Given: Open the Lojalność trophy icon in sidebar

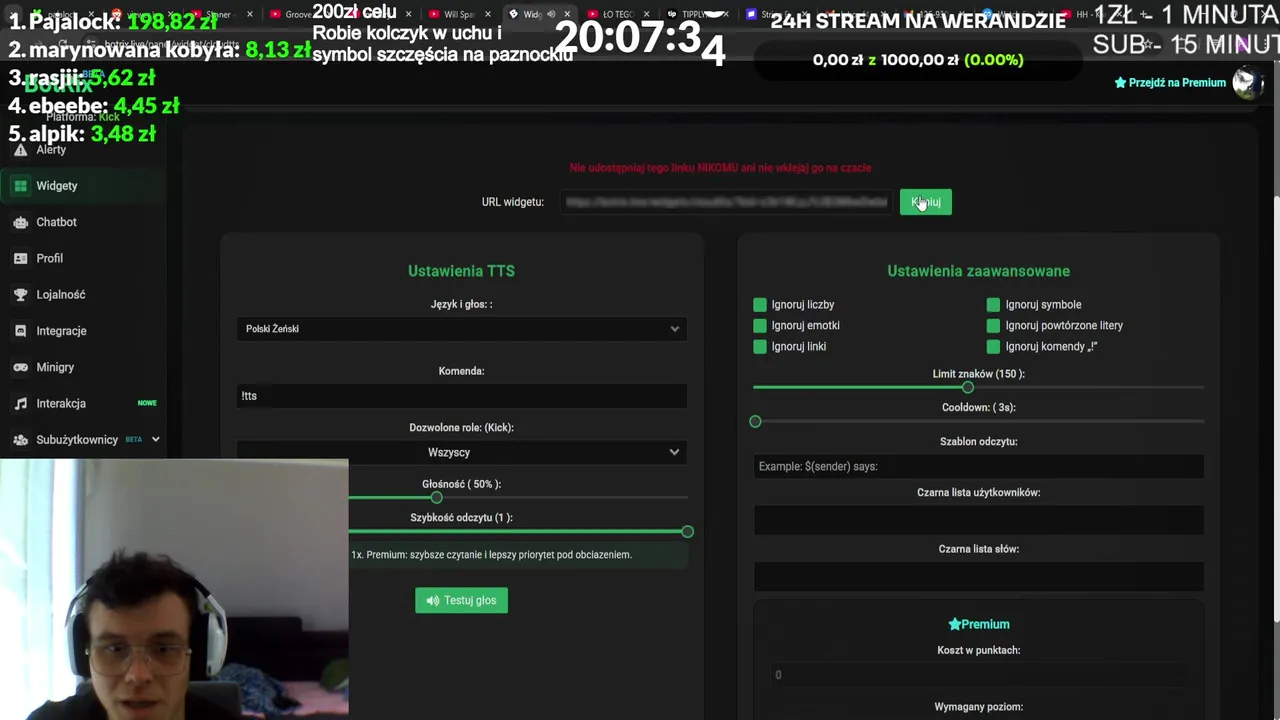Looking at the screenshot, I should point(20,295).
